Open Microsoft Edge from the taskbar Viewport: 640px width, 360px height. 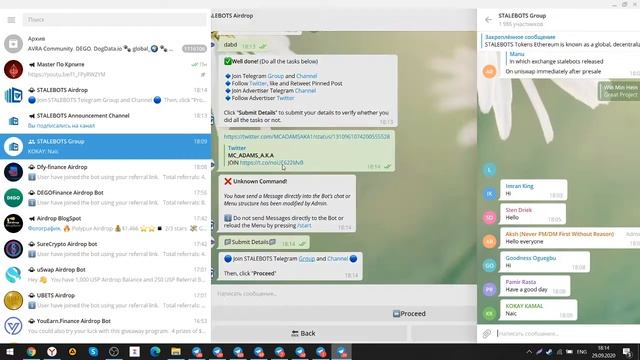pos(155,351)
